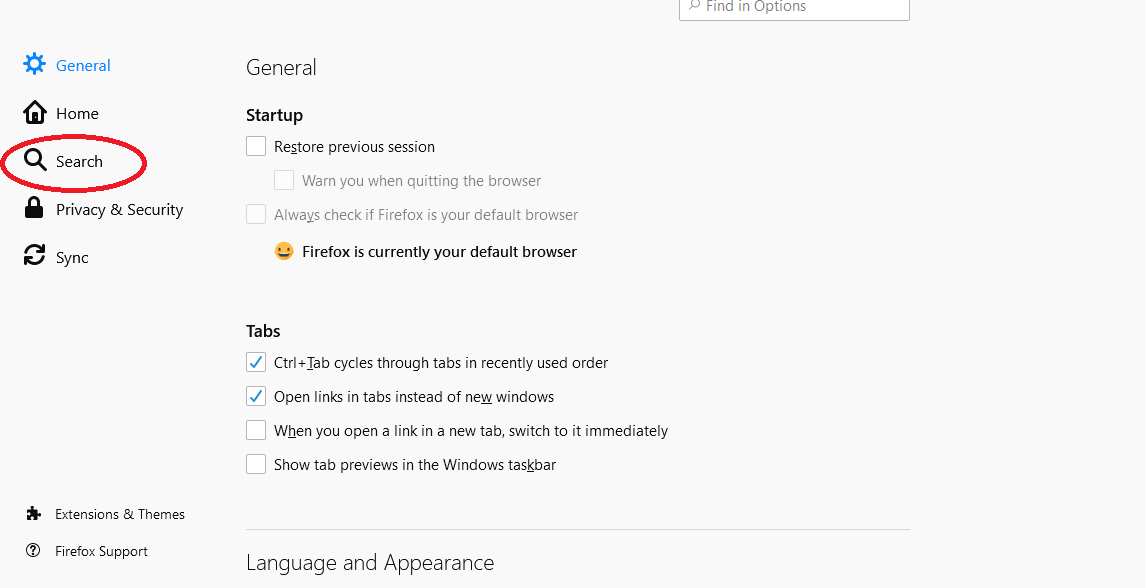Click the Search magnifier icon in sidebar
This screenshot has height=588, width=1145.
tap(35, 161)
